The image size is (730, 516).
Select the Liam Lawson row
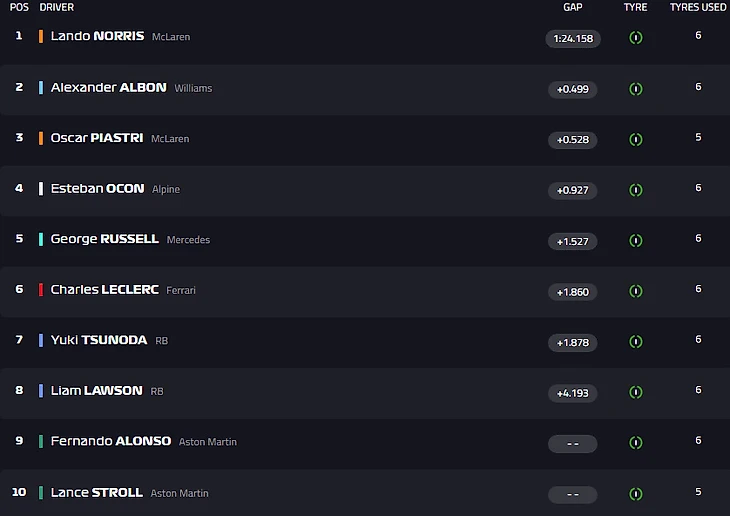tap(300, 391)
